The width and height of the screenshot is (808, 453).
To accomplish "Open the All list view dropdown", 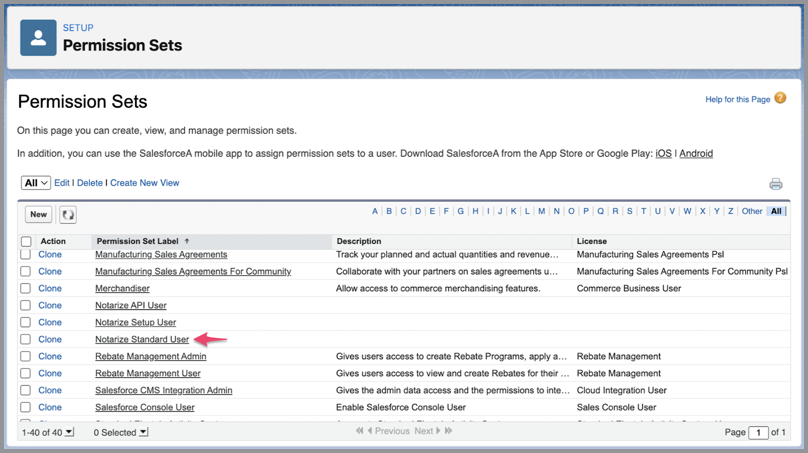I will tap(36, 183).
